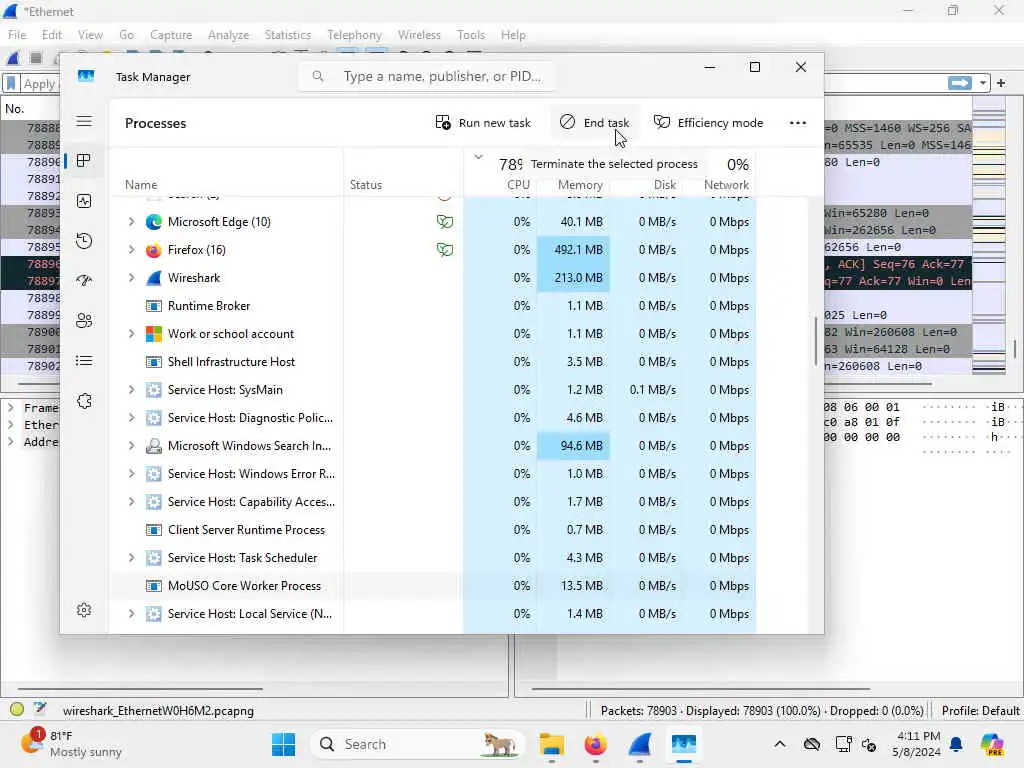Viewport: 1024px width, 768px height.
Task: Select the Processes page icon in sidebar
Action: tap(84, 161)
